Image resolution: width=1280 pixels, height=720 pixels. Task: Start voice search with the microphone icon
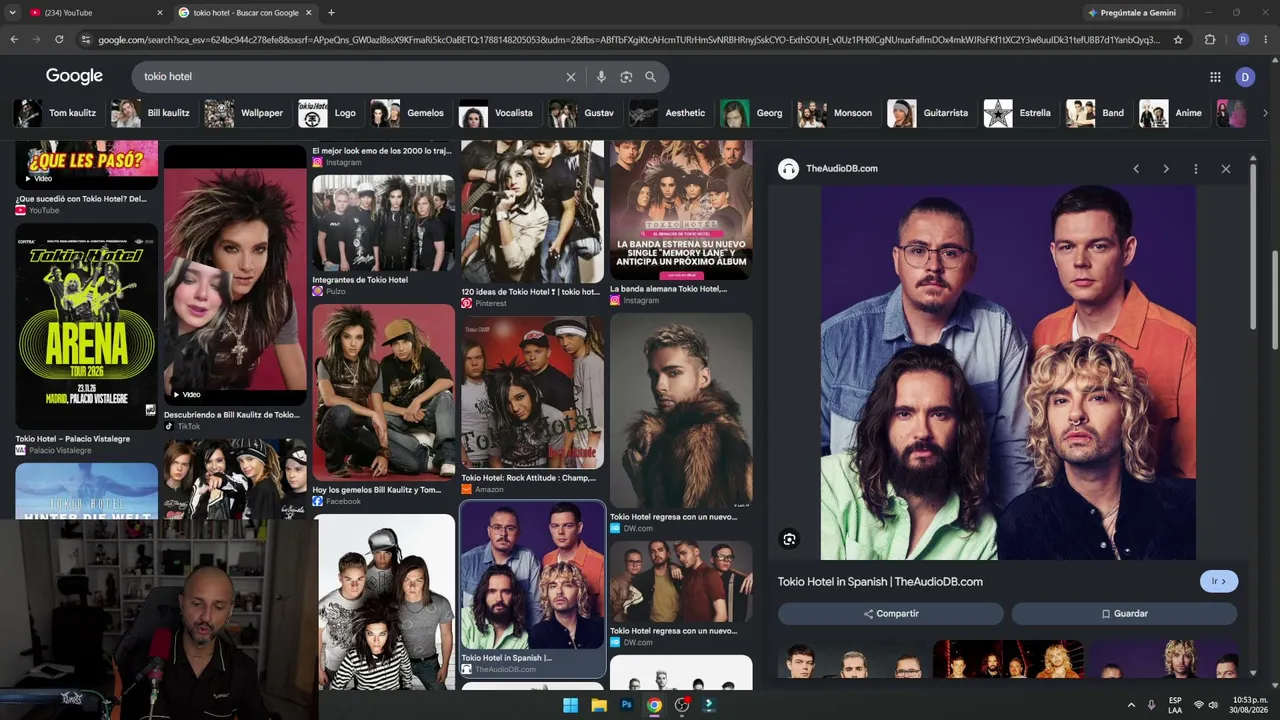click(x=601, y=77)
